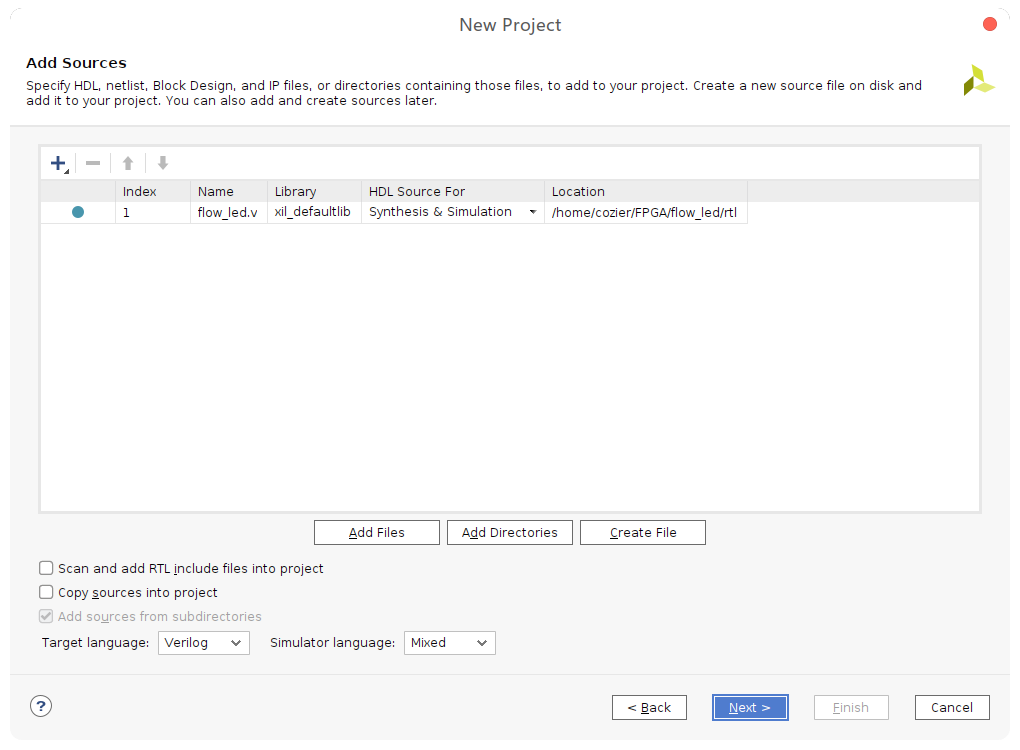Click the blue dot icon beside flow_led.v
This screenshot has height=750, width=1020.
(78, 212)
